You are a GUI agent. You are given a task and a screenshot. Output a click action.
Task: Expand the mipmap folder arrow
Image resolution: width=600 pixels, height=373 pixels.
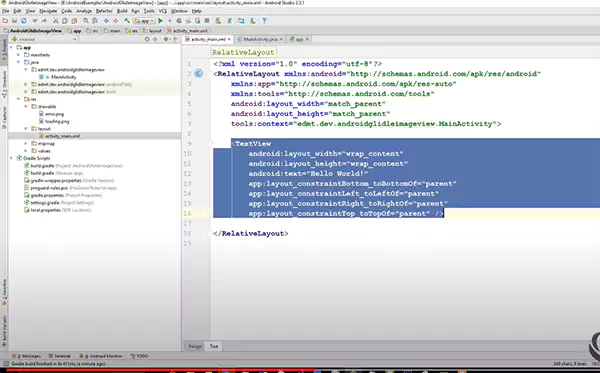pos(26,143)
